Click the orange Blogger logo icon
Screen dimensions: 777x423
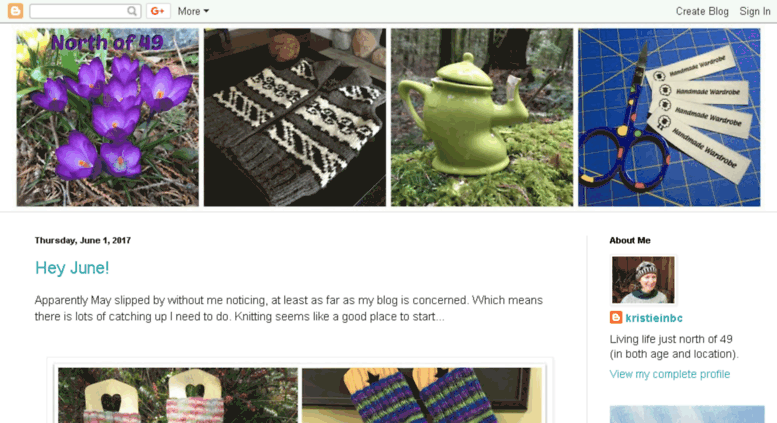(x=15, y=10)
